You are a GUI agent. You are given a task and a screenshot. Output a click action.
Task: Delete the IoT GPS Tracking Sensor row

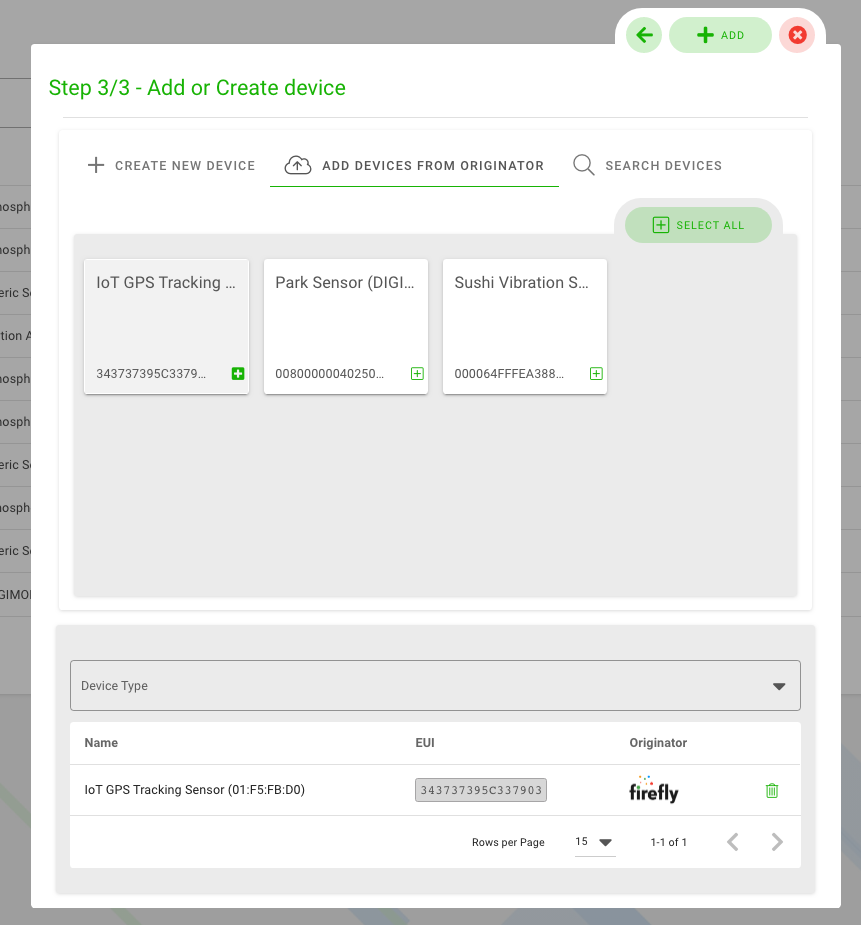(x=771, y=790)
